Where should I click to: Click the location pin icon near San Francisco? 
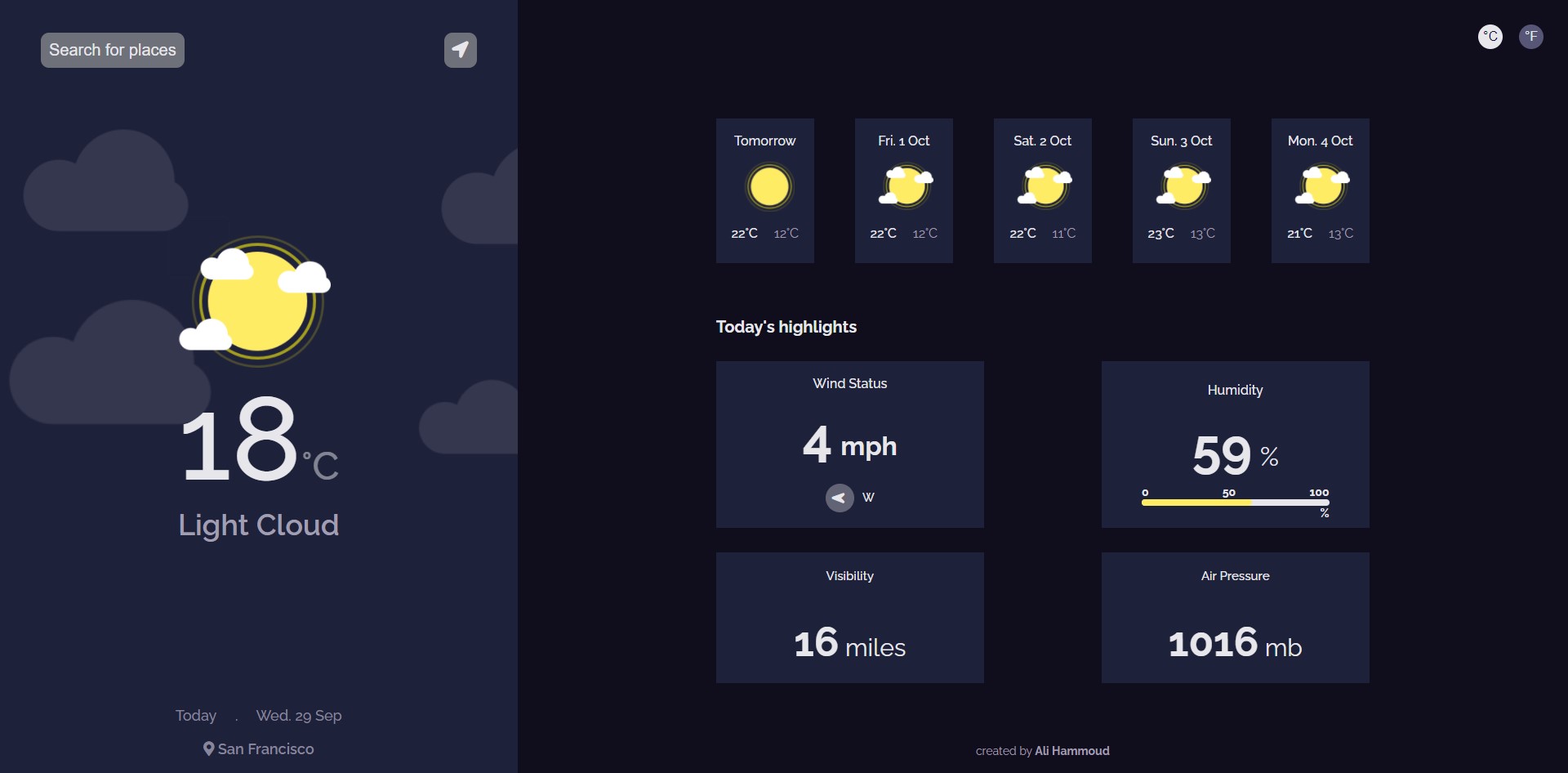[x=208, y=748]
